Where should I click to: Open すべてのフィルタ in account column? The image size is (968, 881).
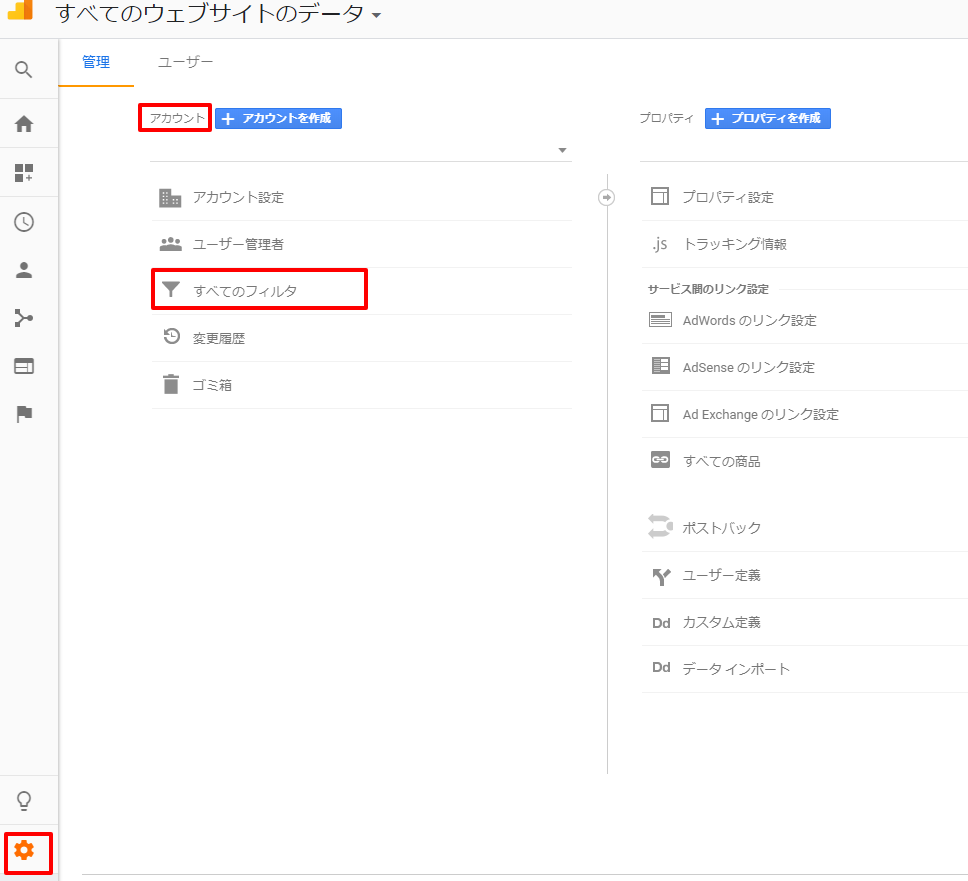pyautogui.click(x=245, y=291)
